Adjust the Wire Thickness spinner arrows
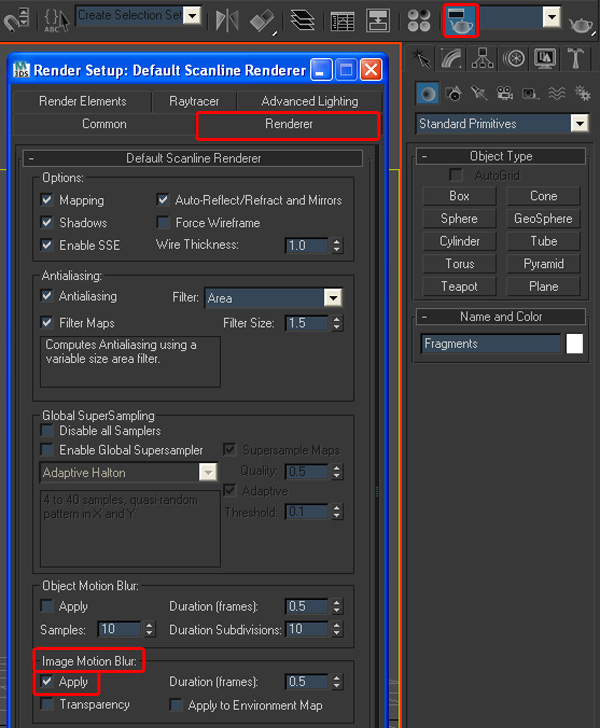This screenshot has width=600, height=728. 337,245
